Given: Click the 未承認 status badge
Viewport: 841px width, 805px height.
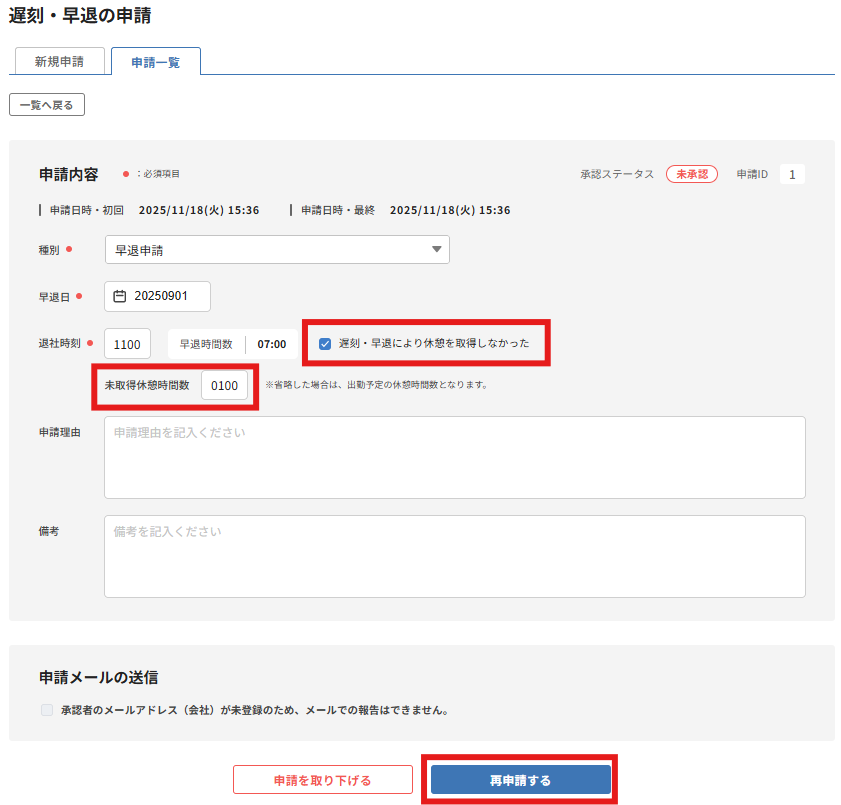Looking at the screenshot, I should click(x=691, y=174).
